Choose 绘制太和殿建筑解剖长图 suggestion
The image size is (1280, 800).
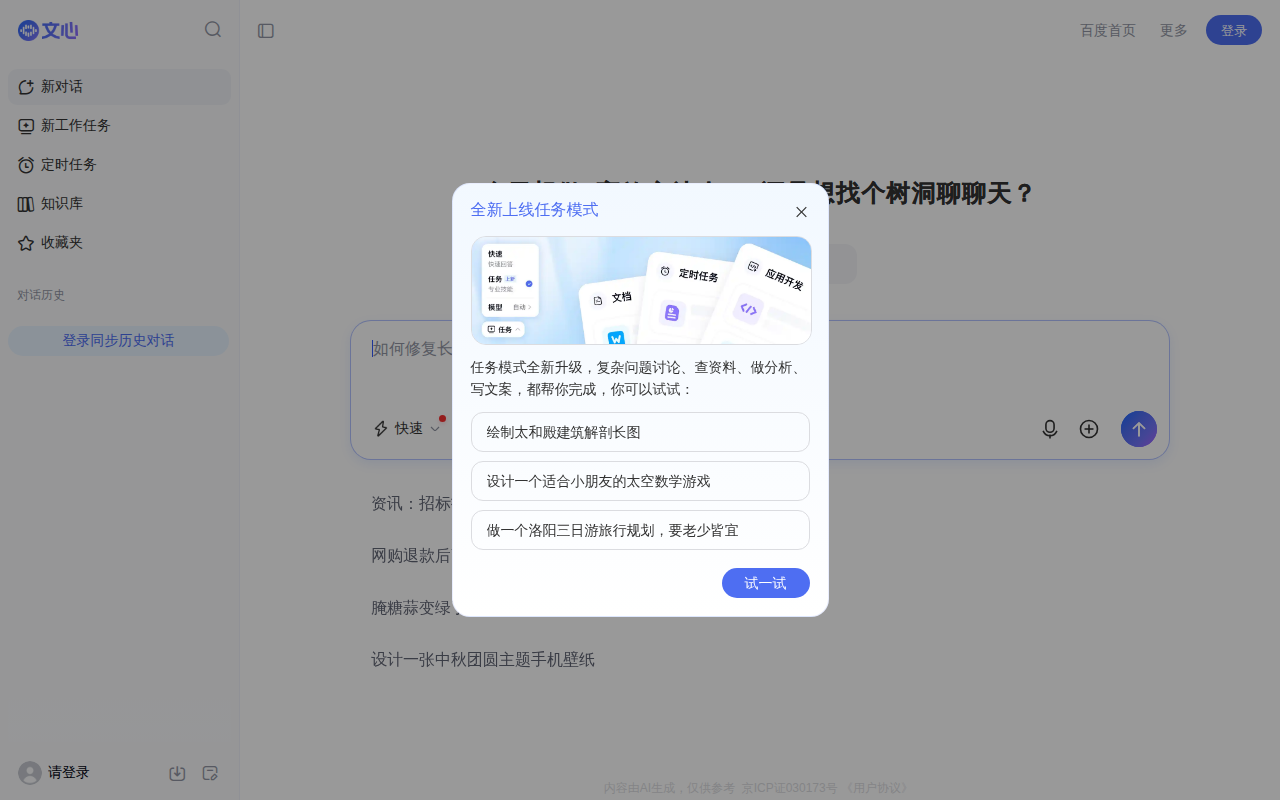click(640, 432)
